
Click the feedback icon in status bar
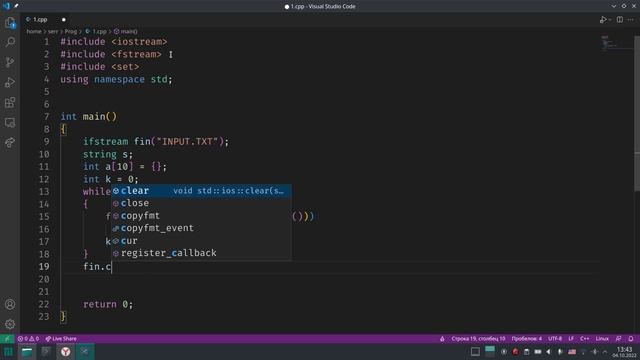[619, 339]
